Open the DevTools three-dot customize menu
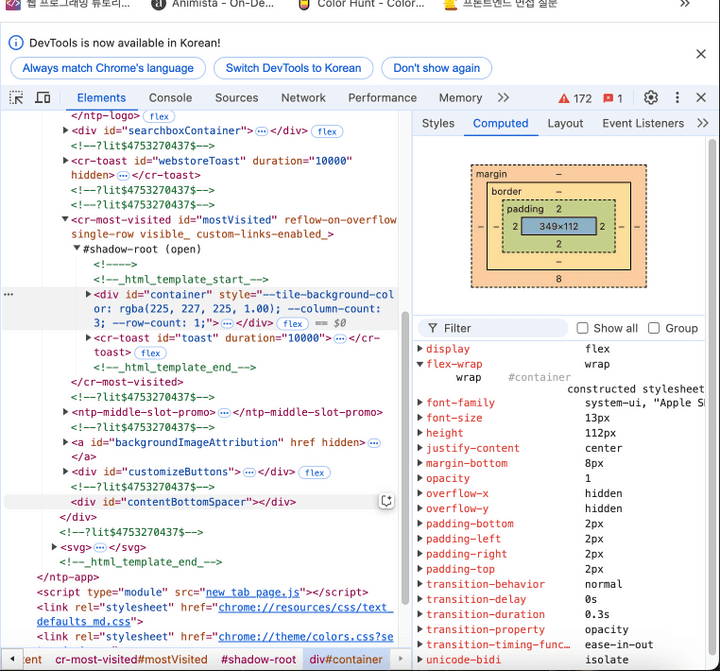Image resolution: width=720 pixels, height=671 pixels. [677, 98]
